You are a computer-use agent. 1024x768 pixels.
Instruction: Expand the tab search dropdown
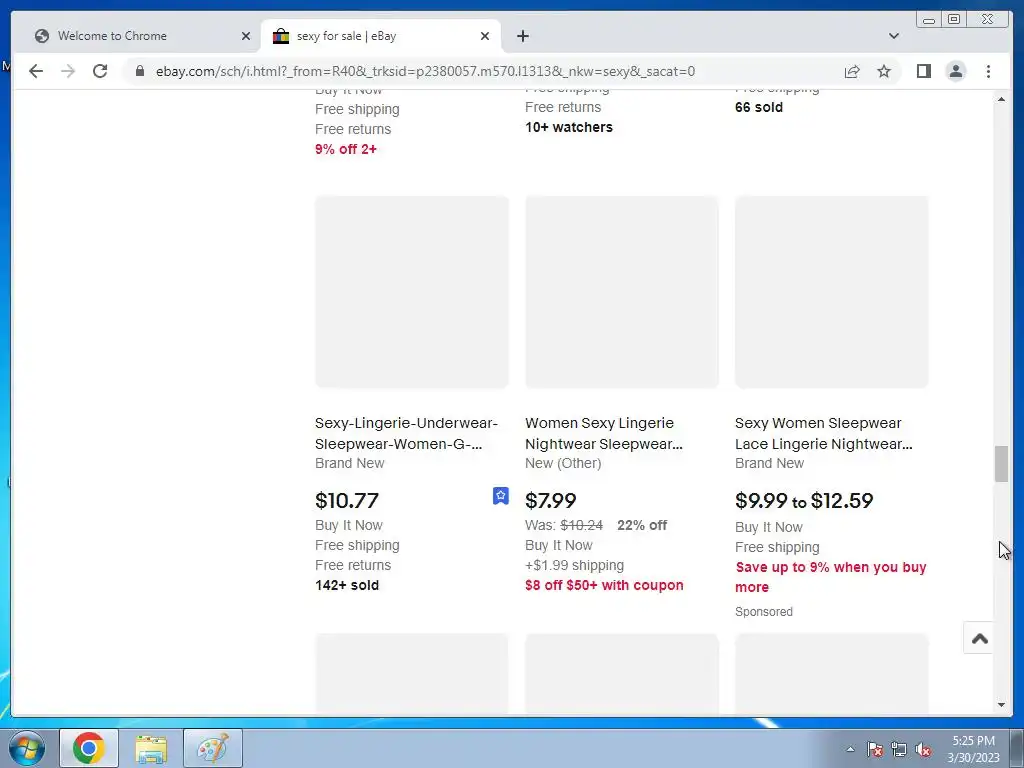(x=893, y=36)
